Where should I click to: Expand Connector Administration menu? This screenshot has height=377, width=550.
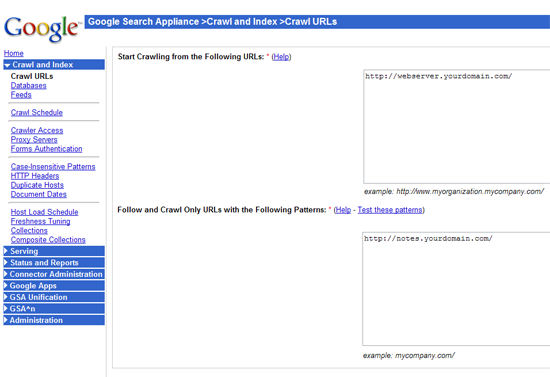point(54,274)
